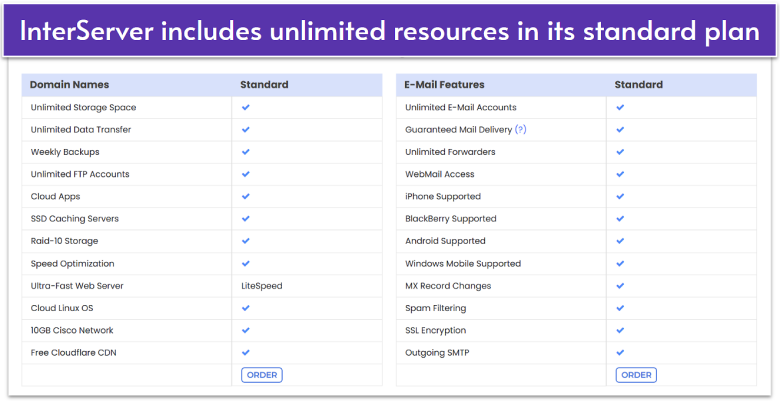Click the ORDER button under E-Mail Features table
780x401 pixels.
point(636,375)
